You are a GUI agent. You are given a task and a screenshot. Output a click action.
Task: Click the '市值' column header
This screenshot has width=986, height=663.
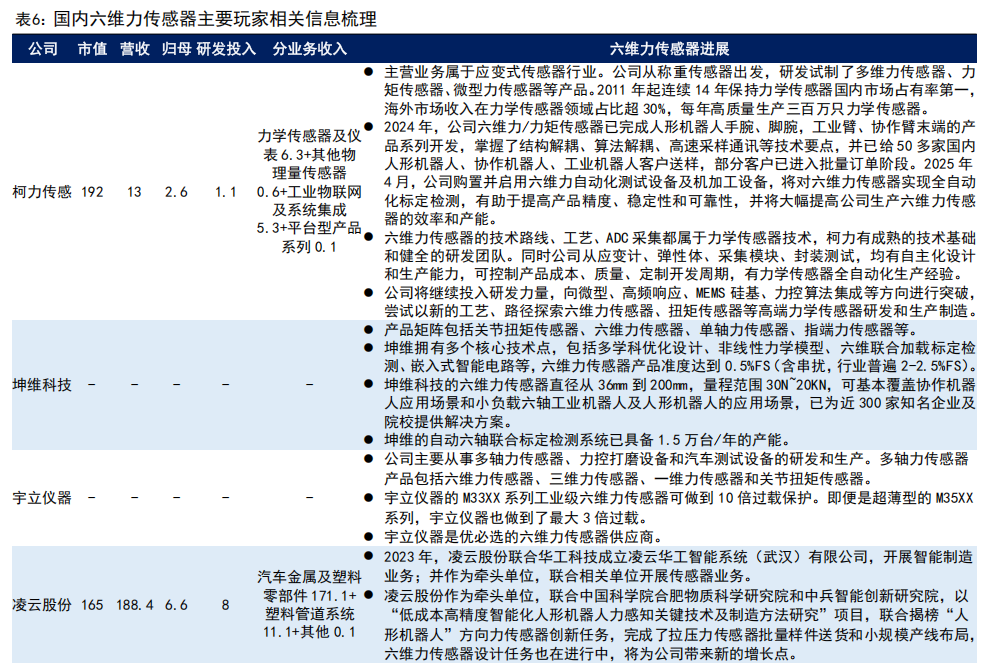[92, 49]
